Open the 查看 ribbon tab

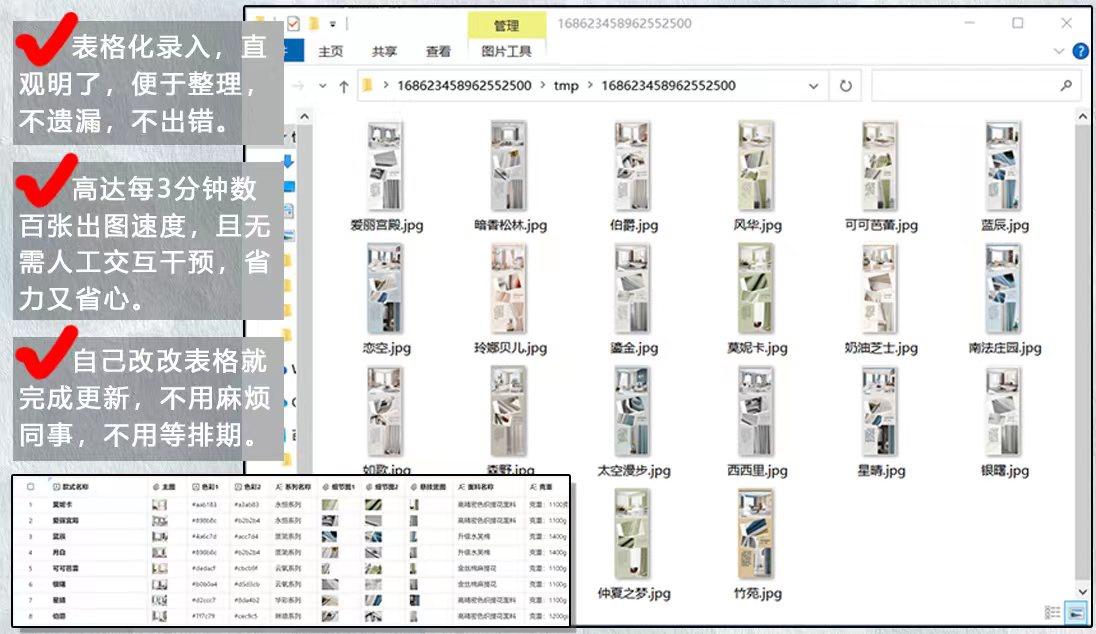[x=438, y=52]
